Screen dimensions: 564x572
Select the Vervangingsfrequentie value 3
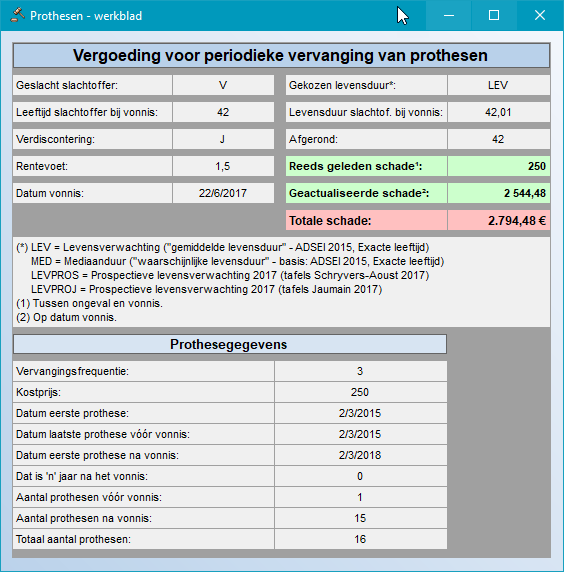click(360, 371)
